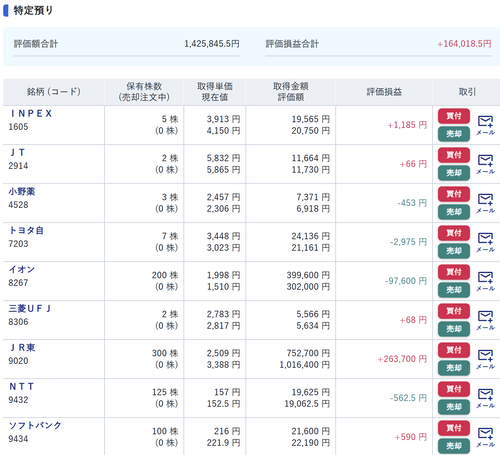Set a mail alert for NTT
The height and width of the screenshot is (455, 500).
(x=485, y=398)
